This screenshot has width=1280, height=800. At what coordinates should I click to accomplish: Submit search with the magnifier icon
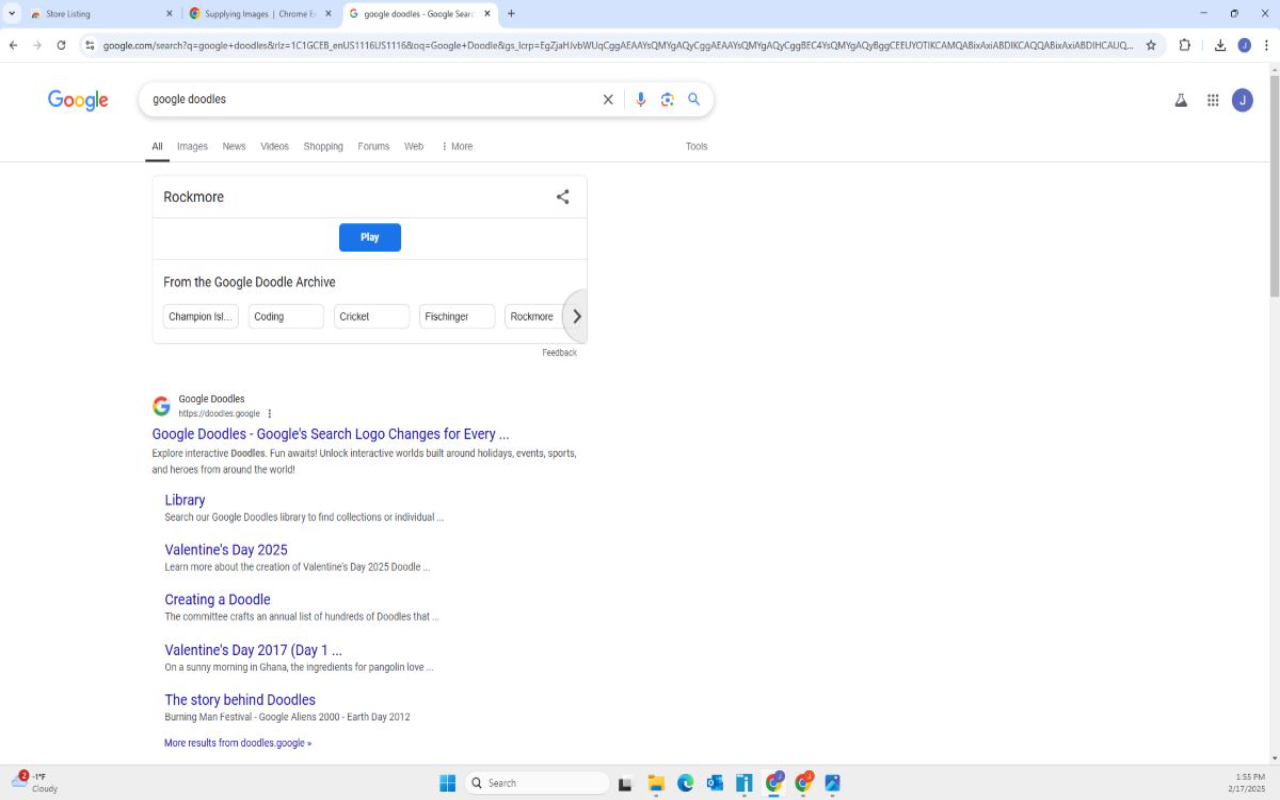(694, 99)
